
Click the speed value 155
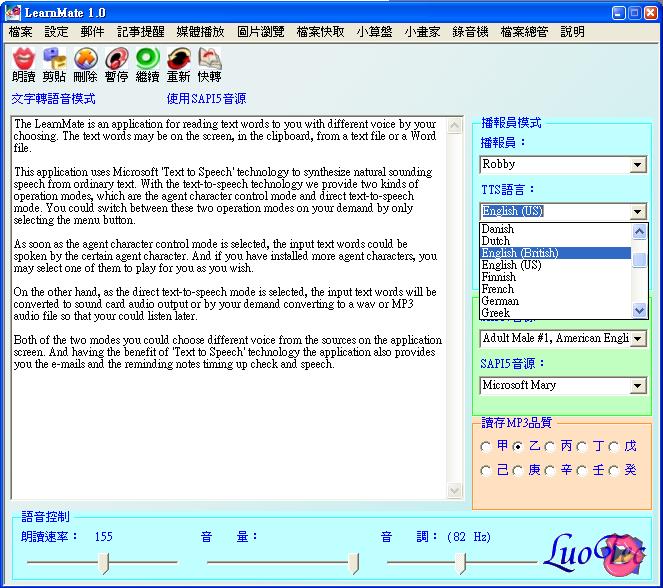(104, 537)
